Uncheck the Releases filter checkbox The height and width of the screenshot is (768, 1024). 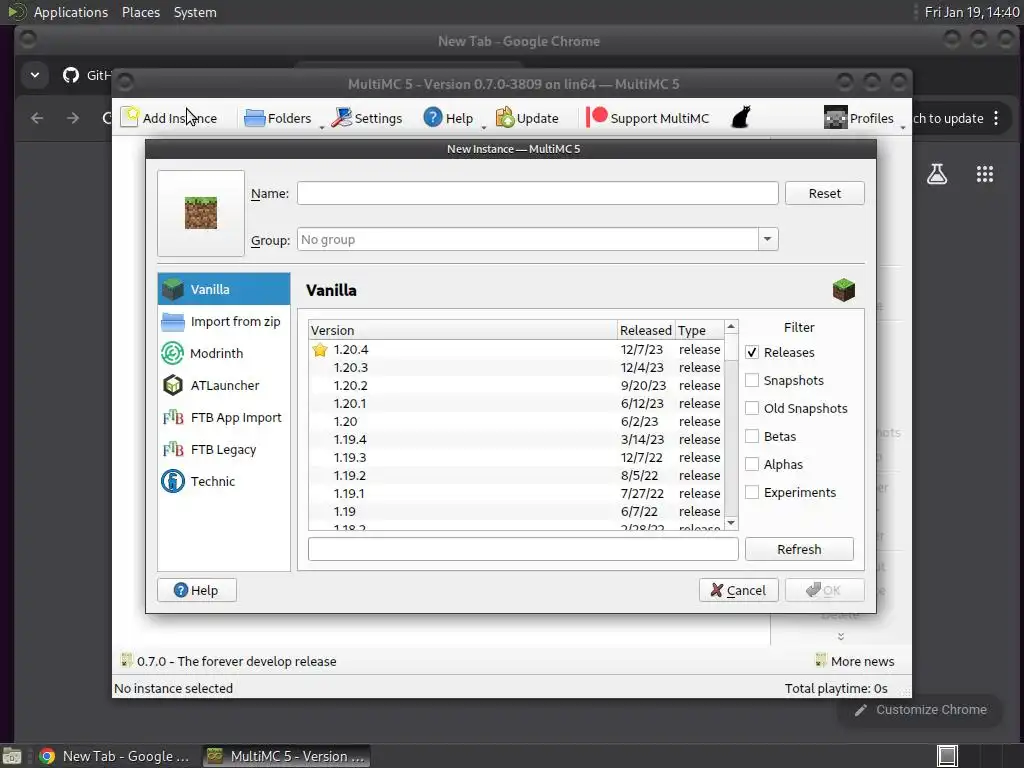point(752,352)
